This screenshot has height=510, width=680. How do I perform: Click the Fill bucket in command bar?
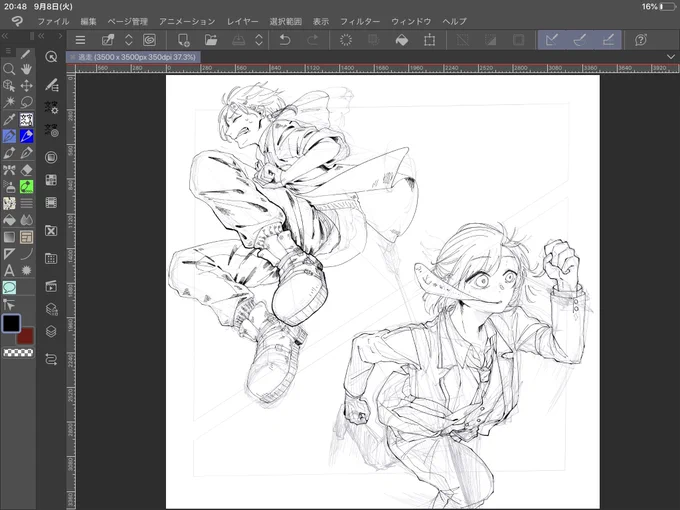402,40
